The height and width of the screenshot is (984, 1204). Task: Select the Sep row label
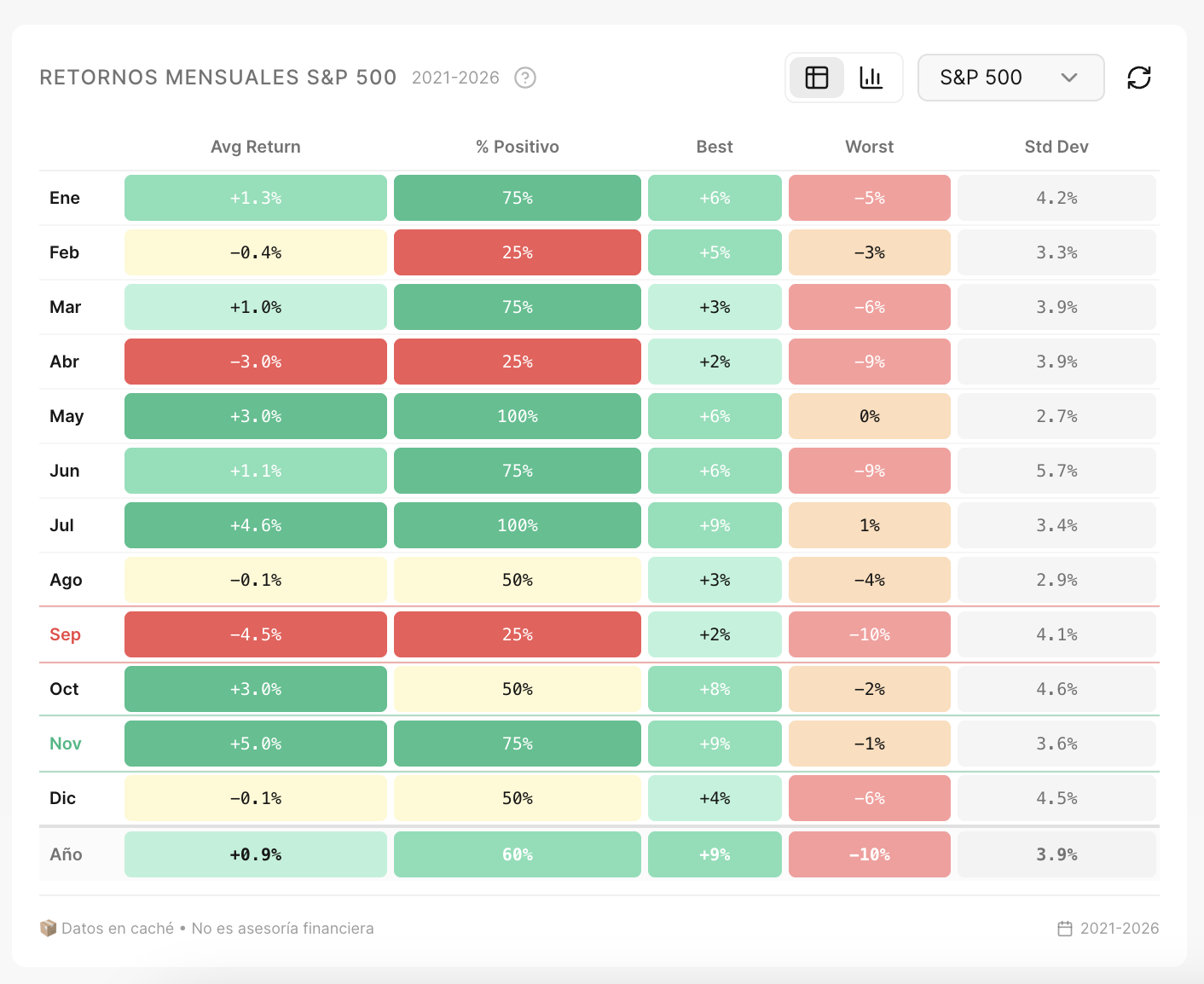click(65, 634)
